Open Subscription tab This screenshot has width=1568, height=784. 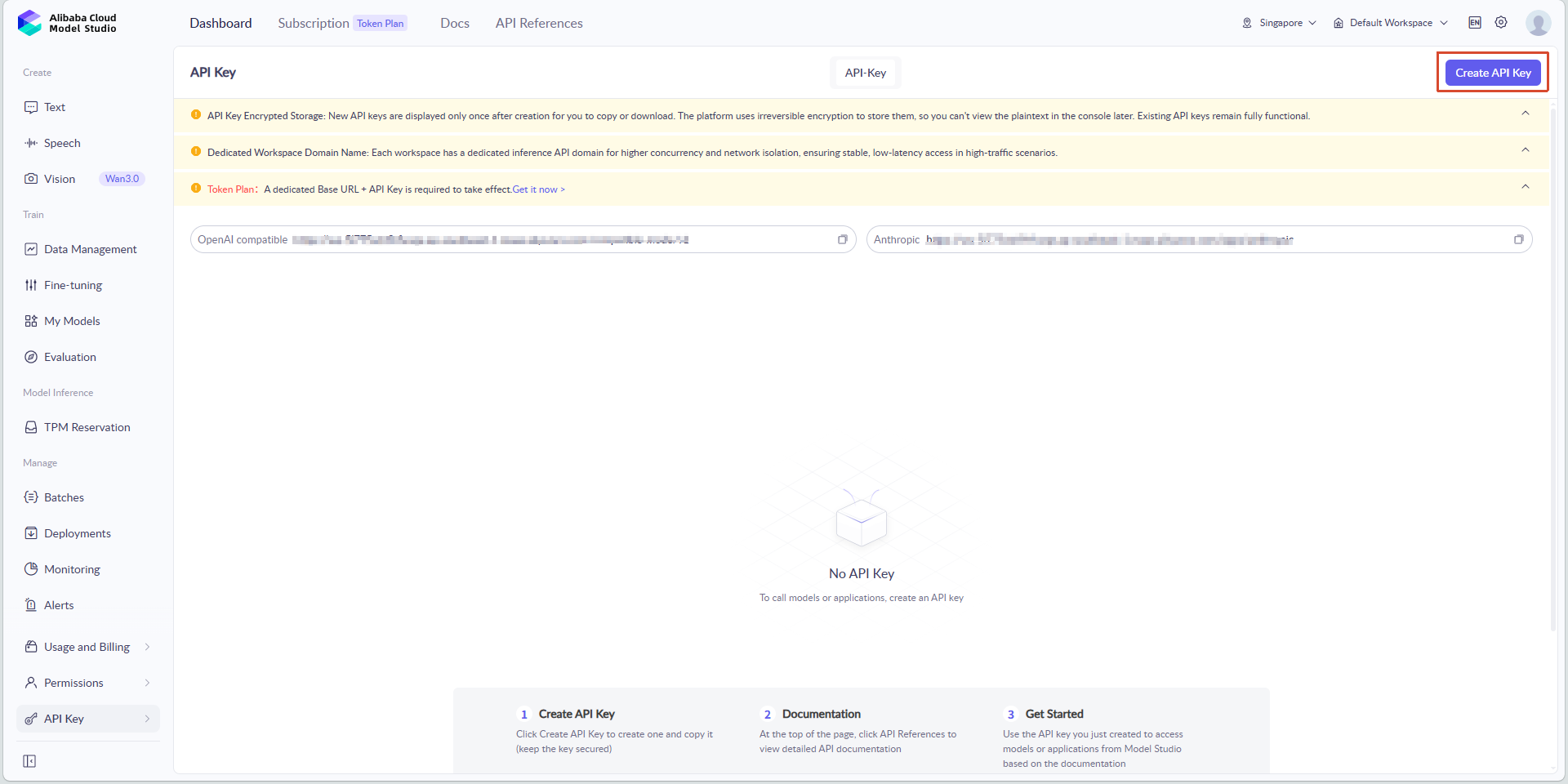click(314, 23)
